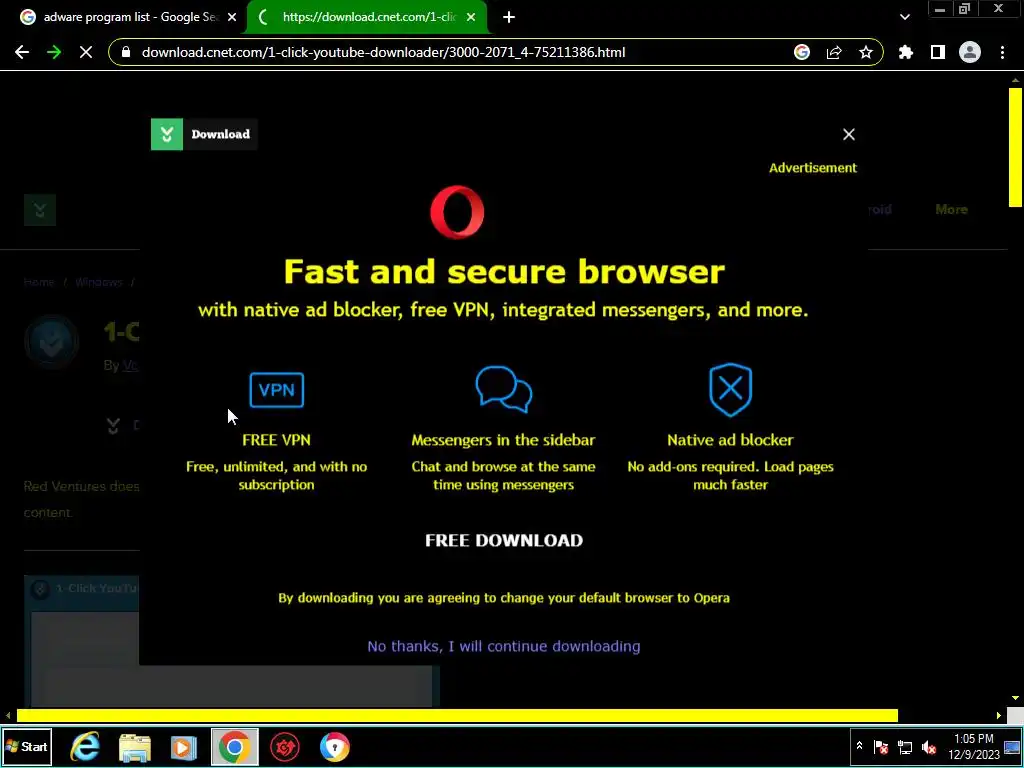Open a new tab

click(509, 17)
